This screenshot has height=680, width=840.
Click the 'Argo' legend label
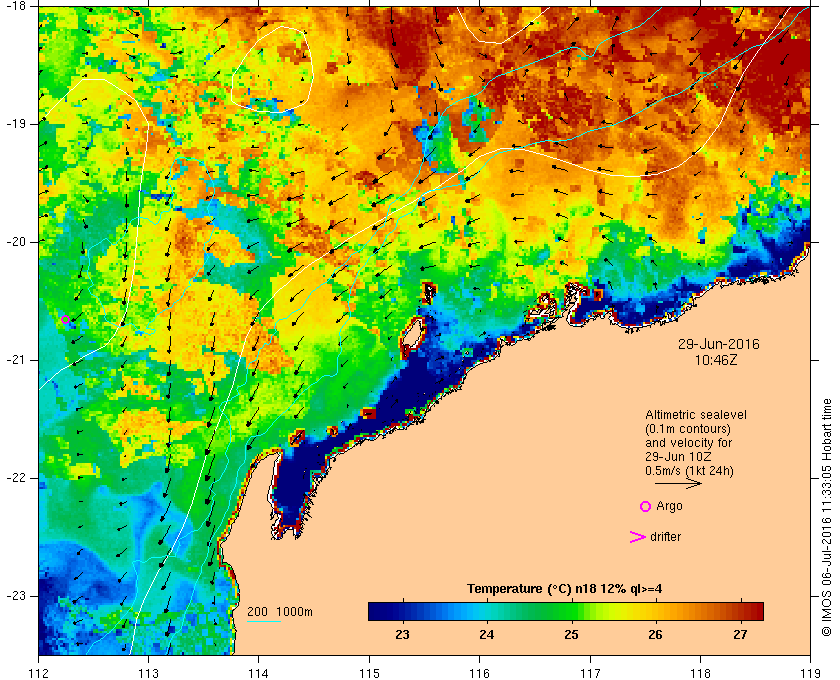click(669, 506)
